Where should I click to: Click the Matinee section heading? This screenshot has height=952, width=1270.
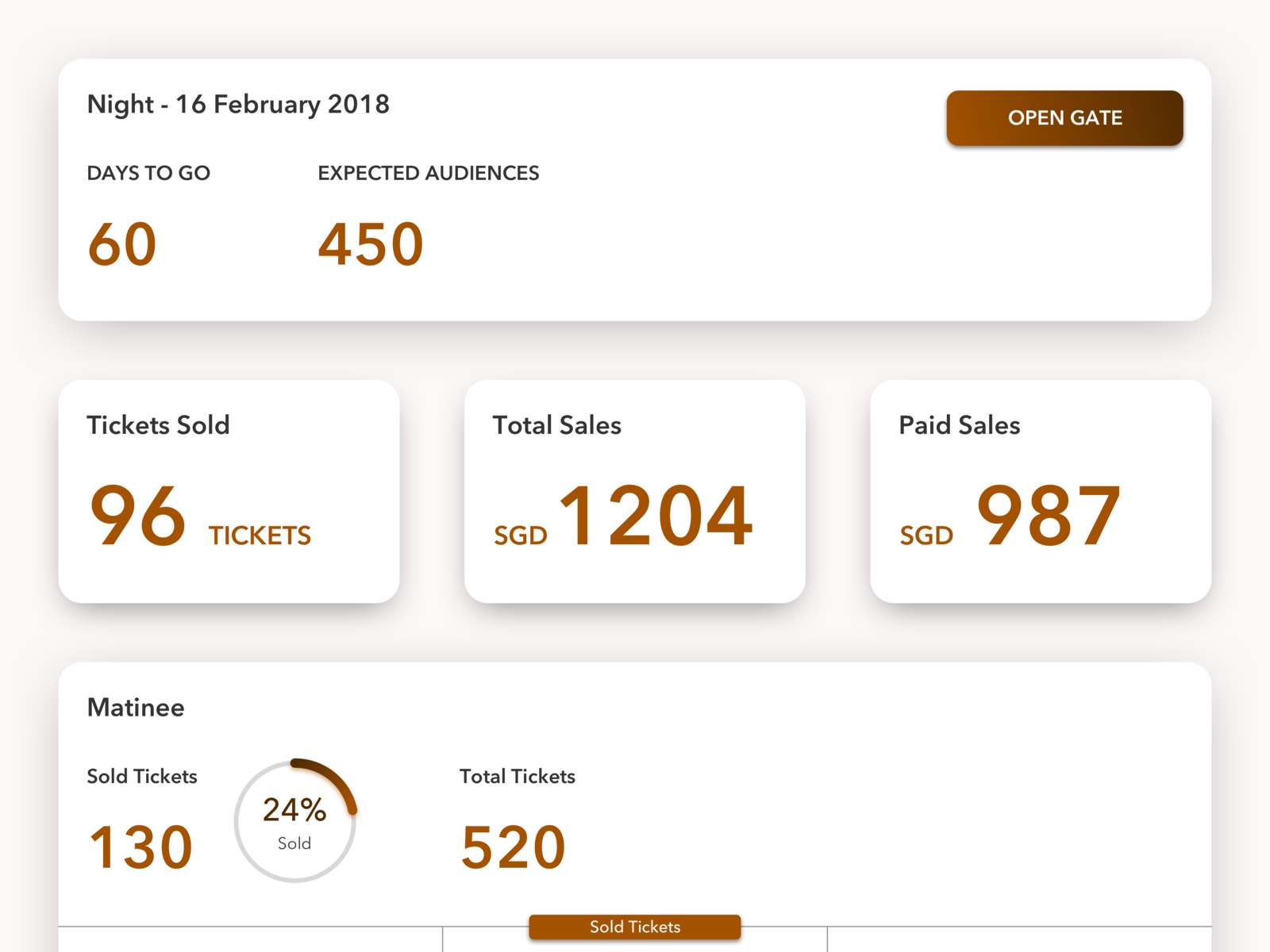click(x=136, y=708)
